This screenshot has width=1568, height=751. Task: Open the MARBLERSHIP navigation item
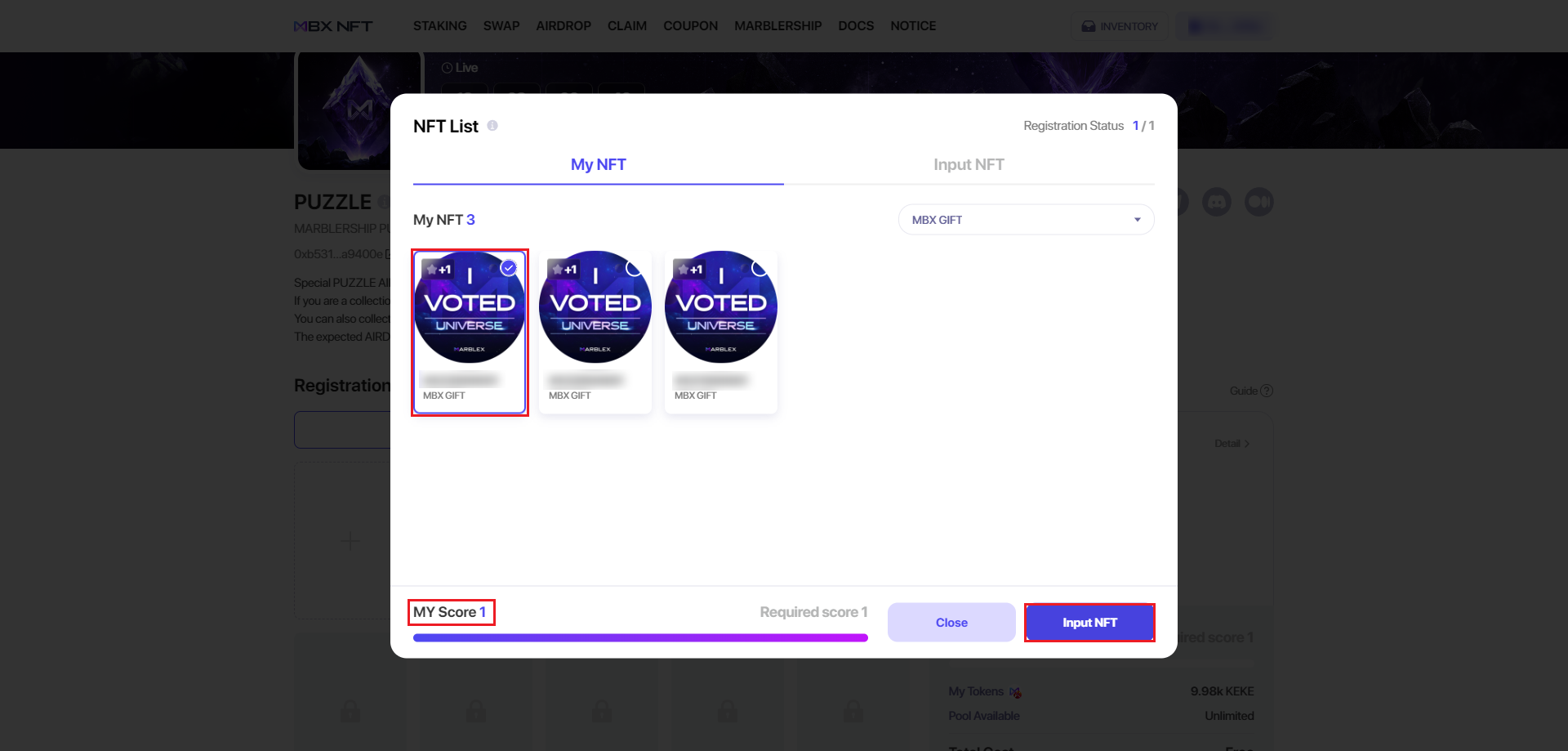[x=777, y=26]
